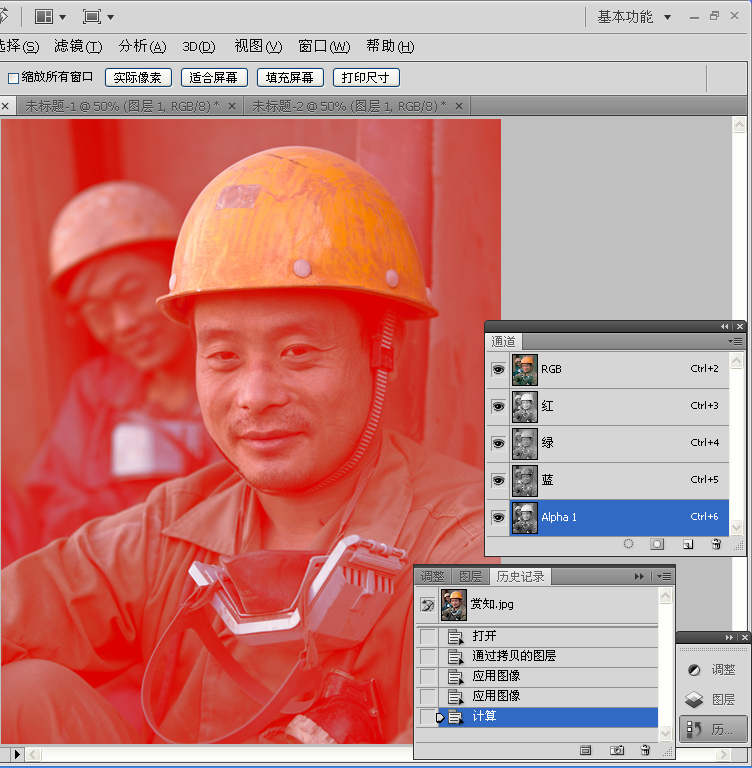The width and height of the screenshot is (752, 768).
Task: Load channel as selection in Channels panel
Action: (x=629, y=544)
